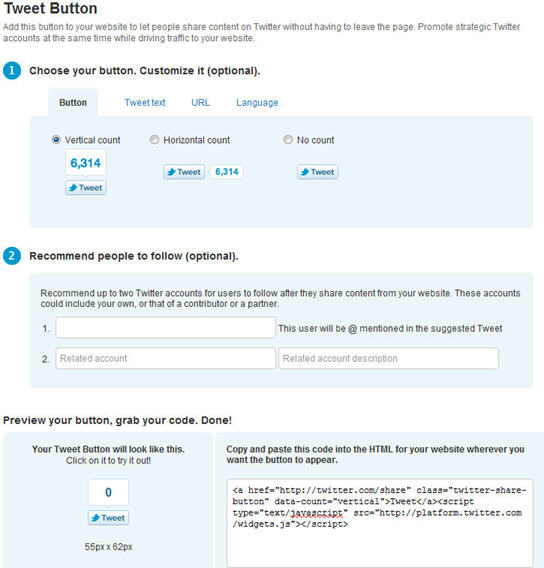544x568 pixels.
Task: Choose the No count radio option
Action: tap(288, 139)
